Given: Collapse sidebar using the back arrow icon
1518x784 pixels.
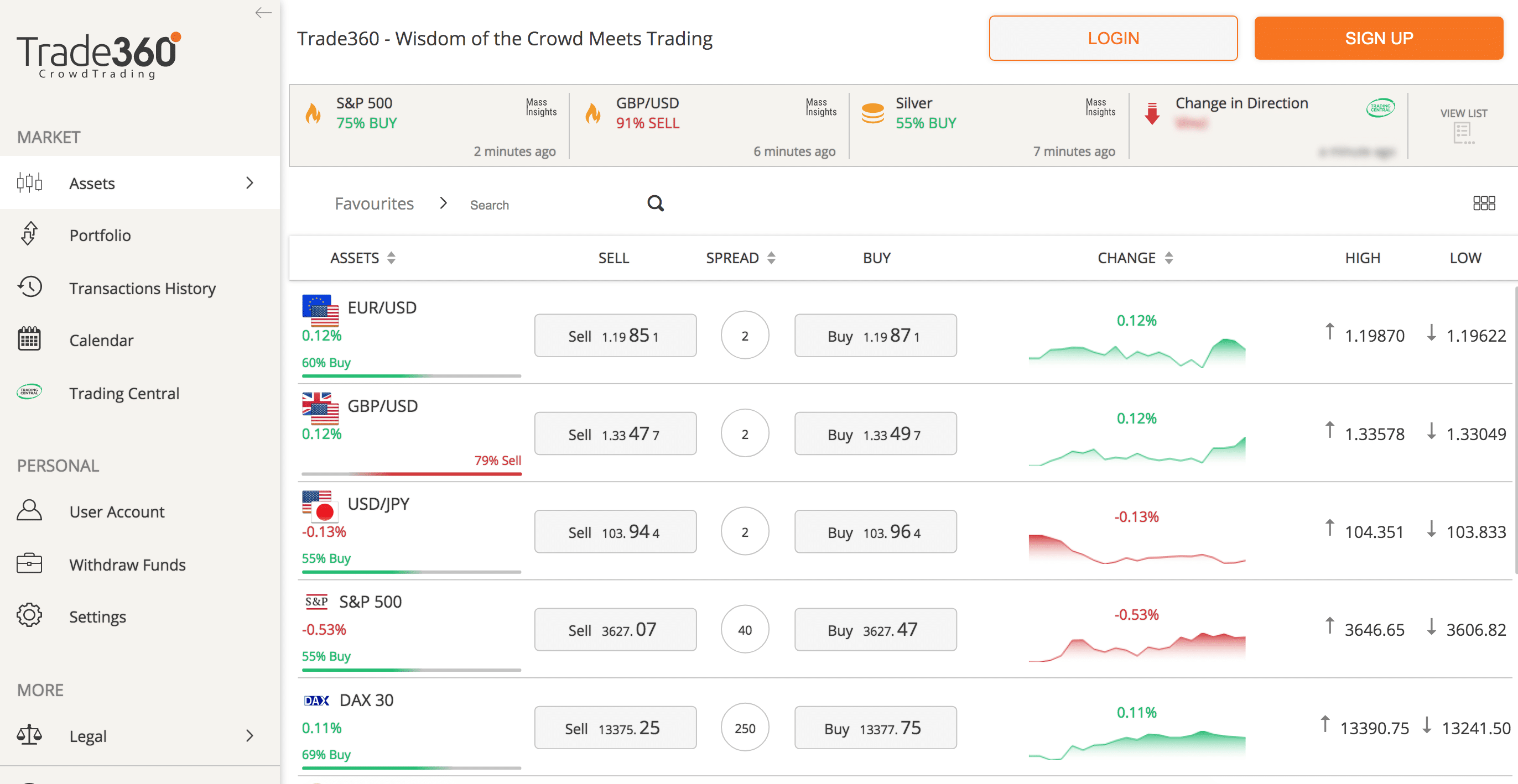Looking at the screenshot, I should [263, 13].
